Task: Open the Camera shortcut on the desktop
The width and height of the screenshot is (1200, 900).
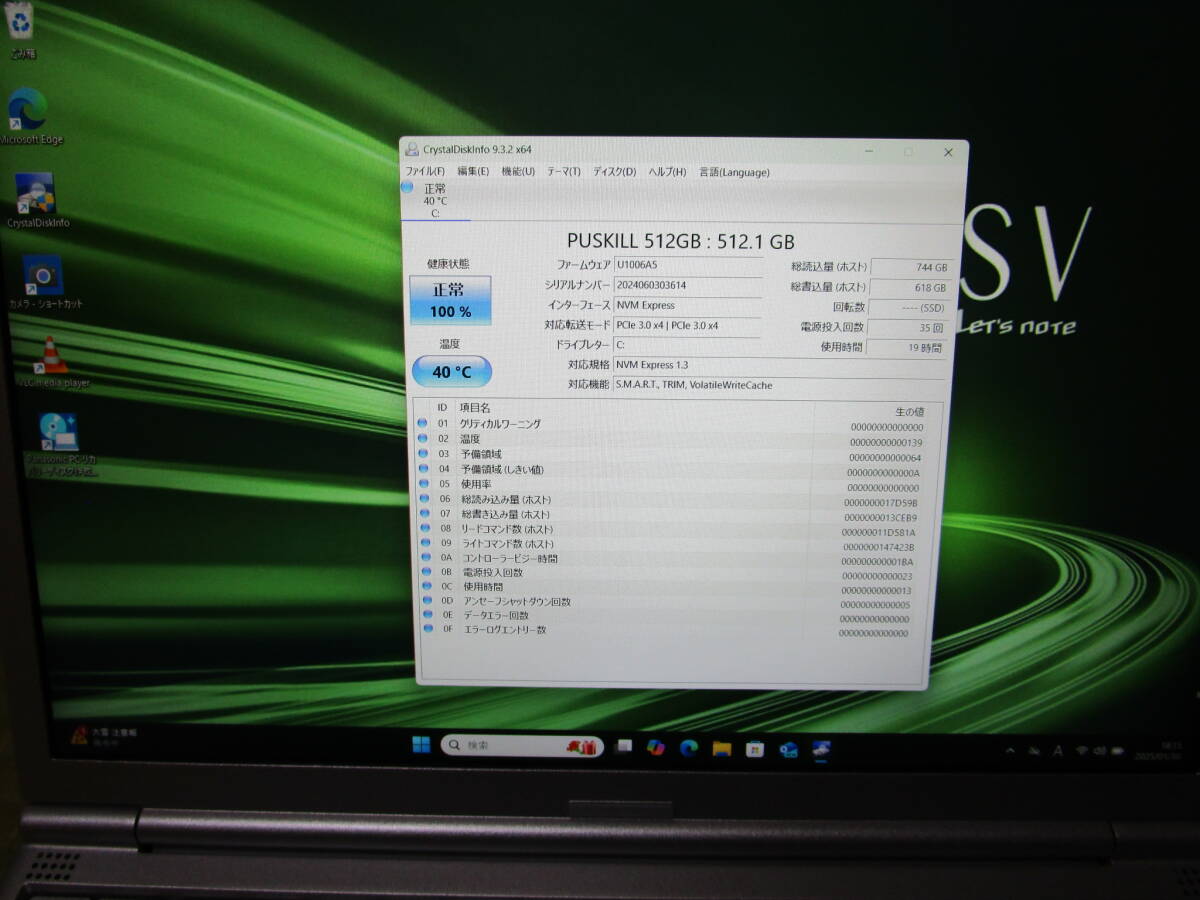Action: coord(44,282)
